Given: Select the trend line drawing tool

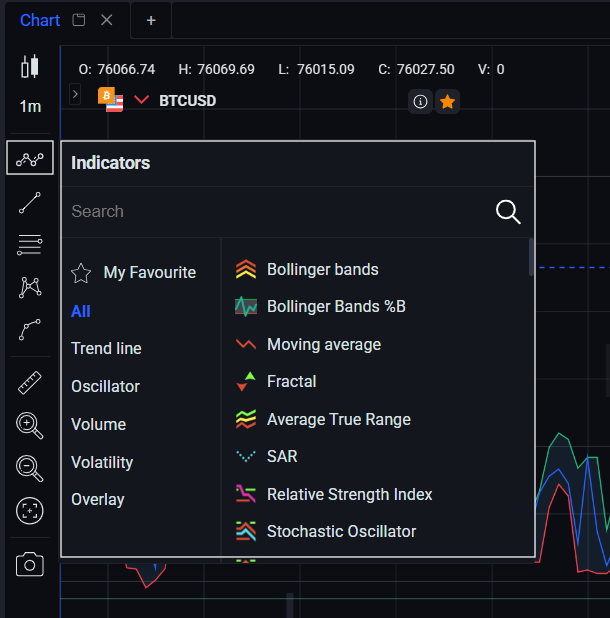Looking at the screenshot, I should (x=30, y=203).
